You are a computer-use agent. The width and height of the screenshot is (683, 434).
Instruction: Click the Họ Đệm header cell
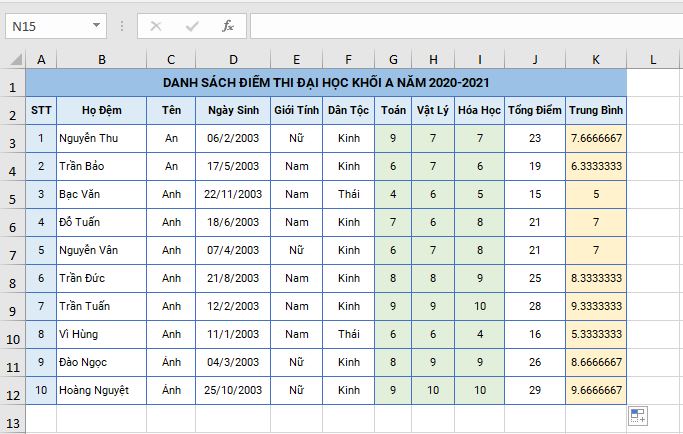coord(101,110)
